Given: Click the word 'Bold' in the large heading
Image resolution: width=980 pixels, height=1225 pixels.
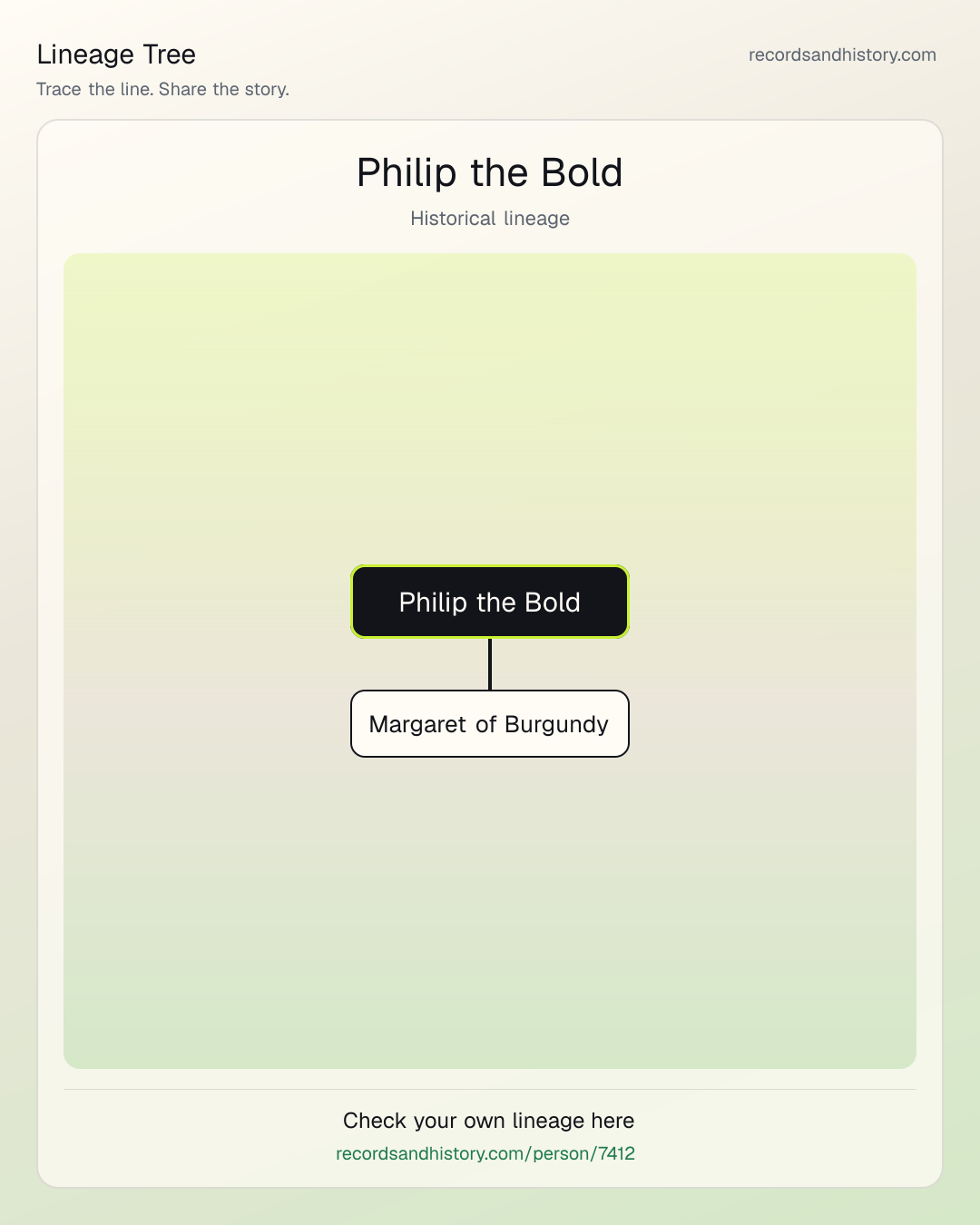Looking at the screenshot, I should [x=582, y=172].
